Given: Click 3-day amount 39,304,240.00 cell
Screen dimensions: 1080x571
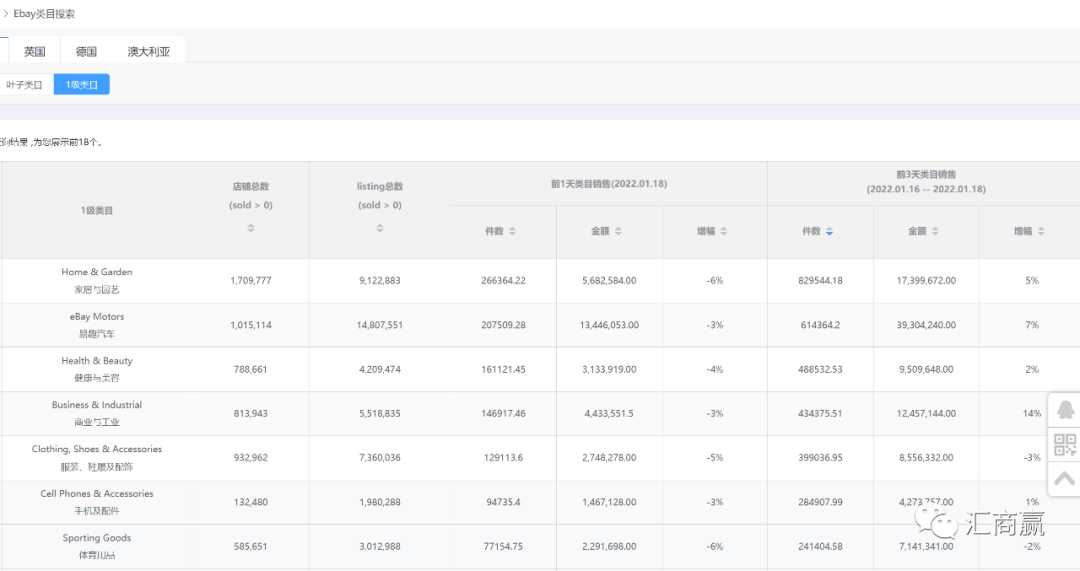Looking at the screenshot, I should (x=926, y=325).
